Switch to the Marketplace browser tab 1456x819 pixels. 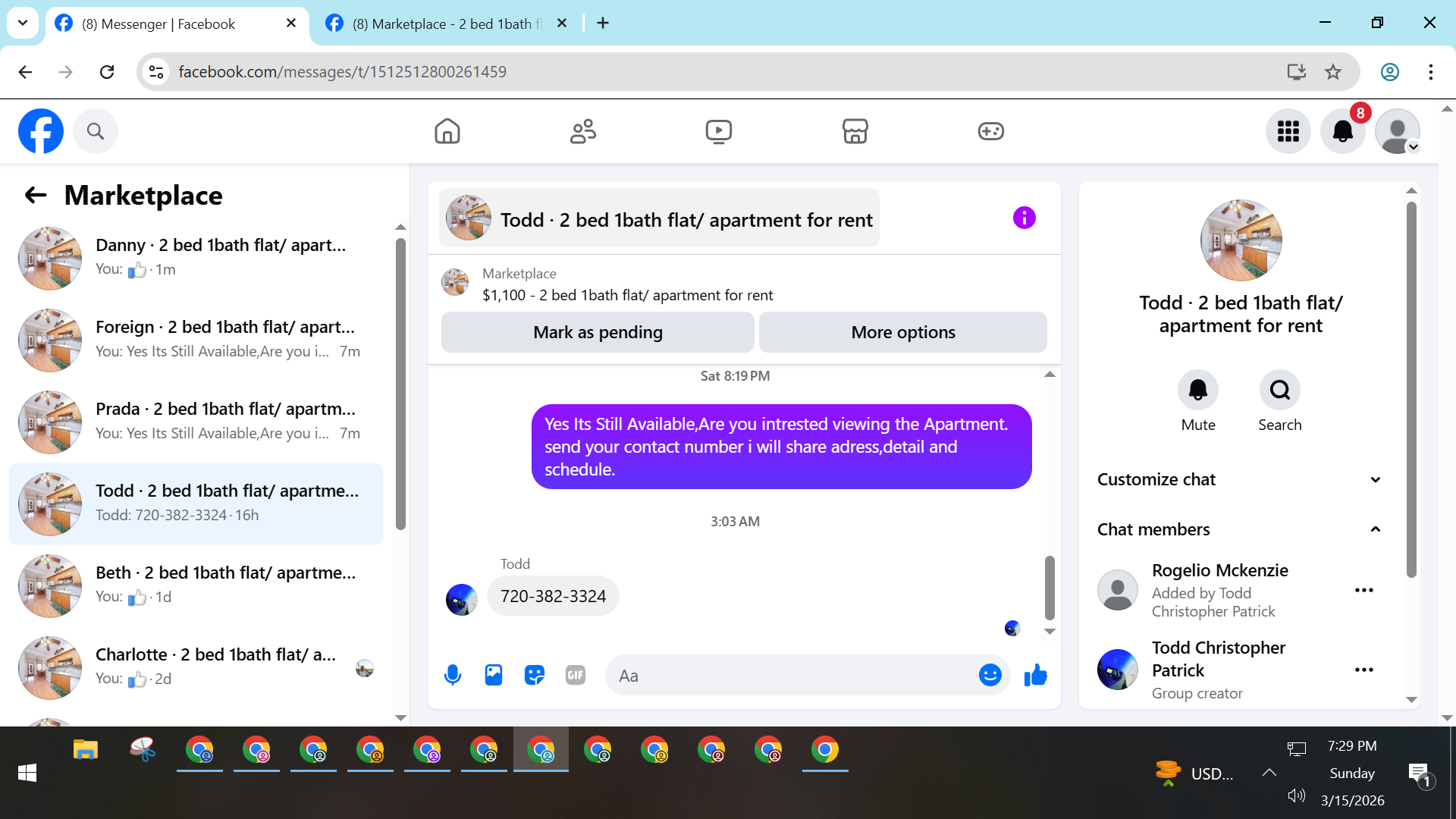coord(448,24)
